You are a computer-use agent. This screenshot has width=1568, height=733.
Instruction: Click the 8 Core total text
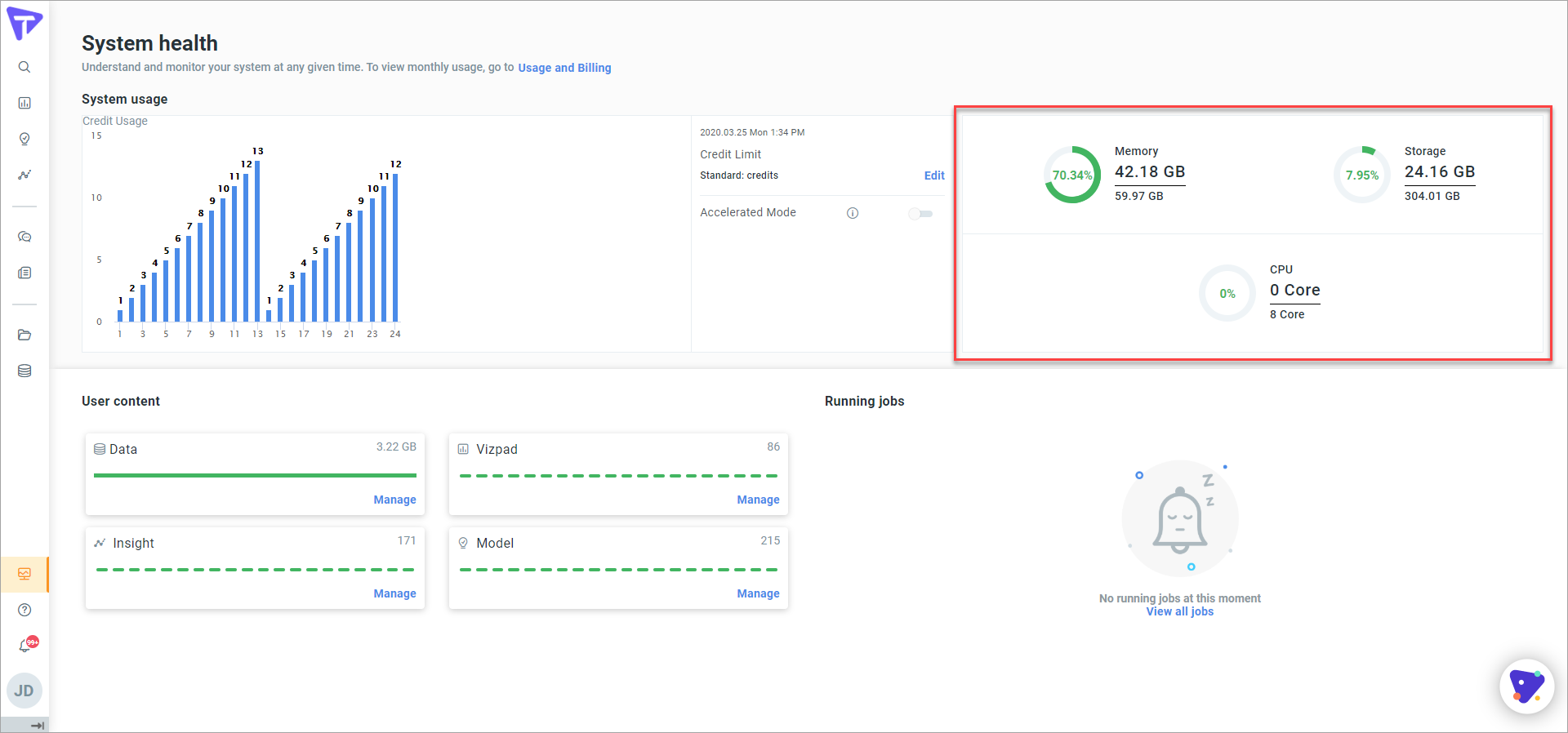1287,314
